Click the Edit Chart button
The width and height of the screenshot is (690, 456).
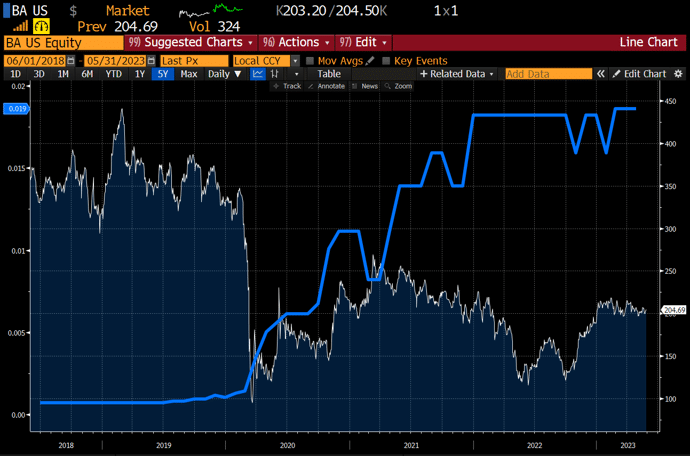point(640,74)
